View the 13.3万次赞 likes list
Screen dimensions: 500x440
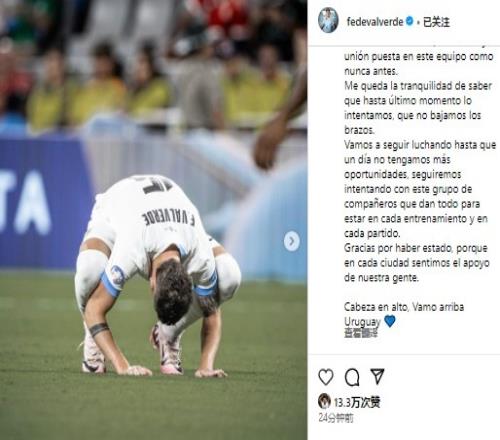(x=357, y=403)
